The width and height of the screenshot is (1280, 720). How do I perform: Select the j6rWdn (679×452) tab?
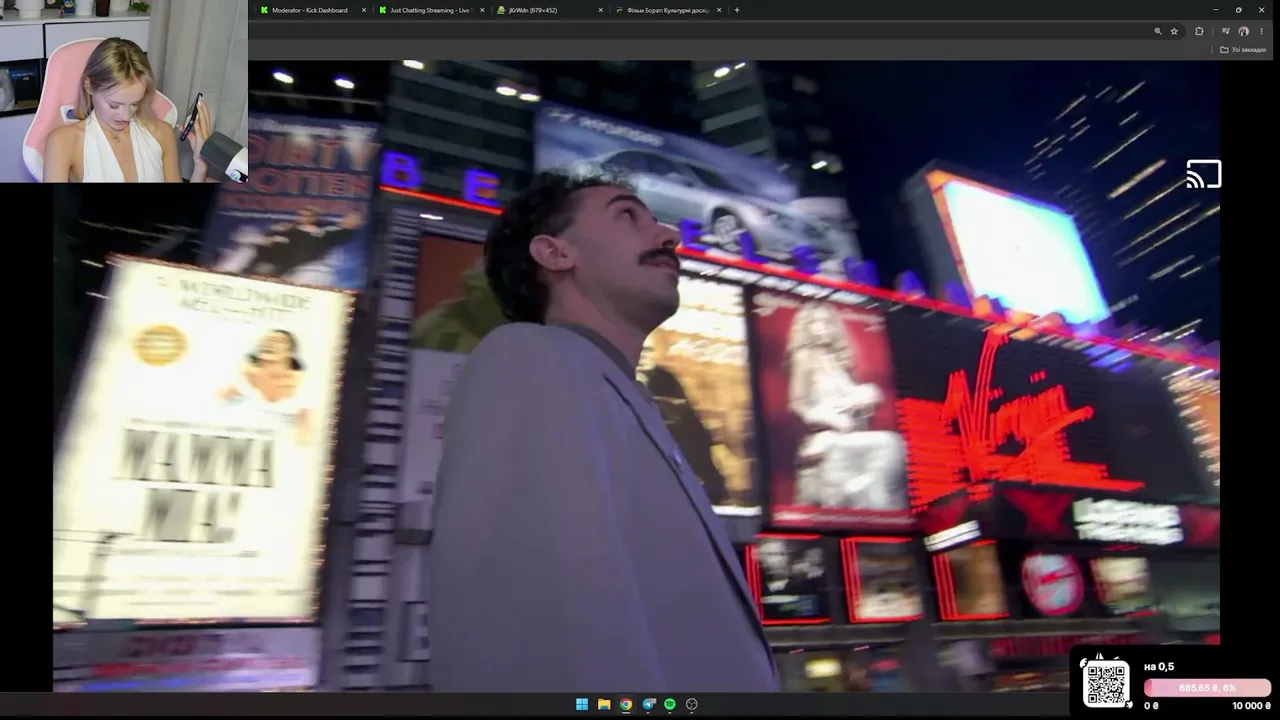[549, 10]
